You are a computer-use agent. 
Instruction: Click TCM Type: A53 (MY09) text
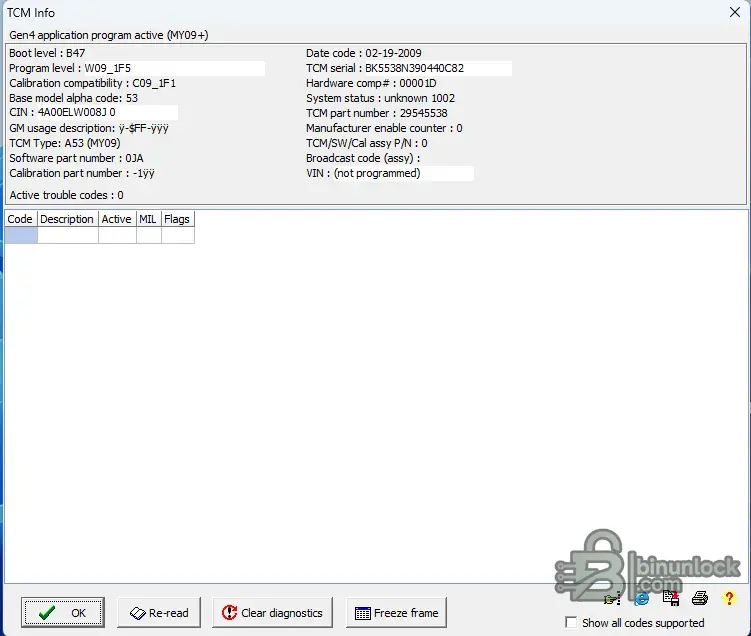[65, 143]
